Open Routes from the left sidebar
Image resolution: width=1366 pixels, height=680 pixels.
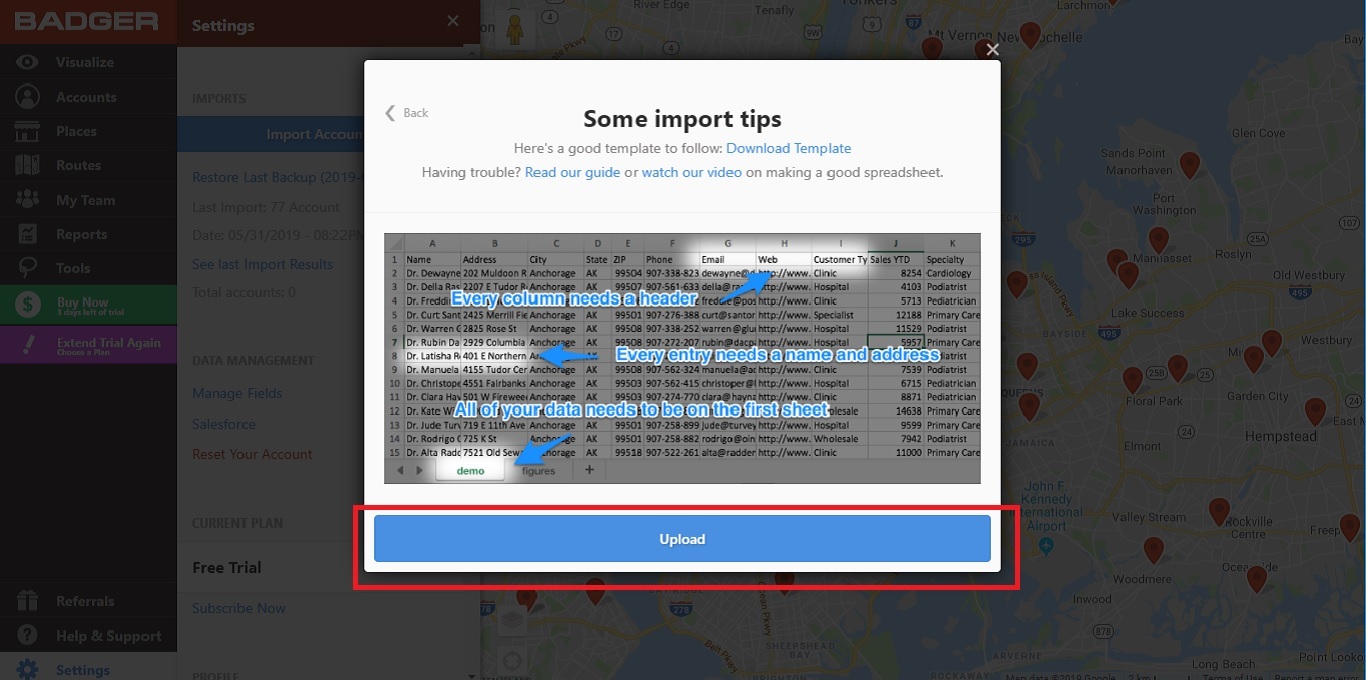(x=88, y=165)
